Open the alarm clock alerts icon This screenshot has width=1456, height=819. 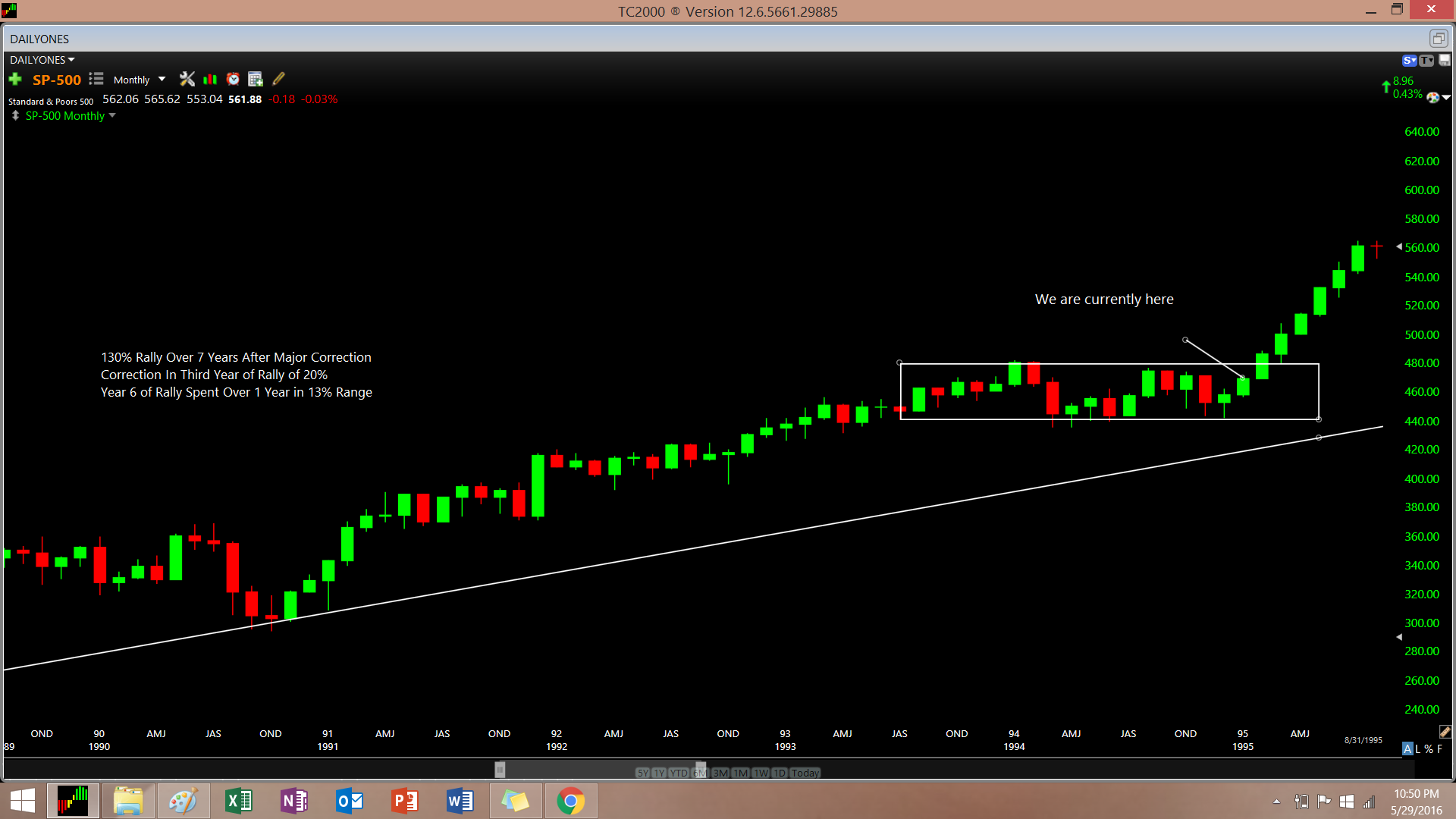point(233,79)
